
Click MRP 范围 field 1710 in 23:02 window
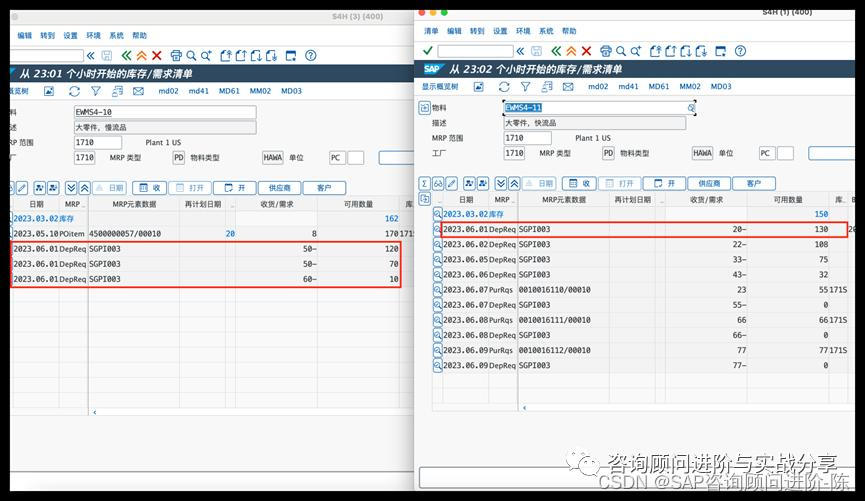click(527, 138)
